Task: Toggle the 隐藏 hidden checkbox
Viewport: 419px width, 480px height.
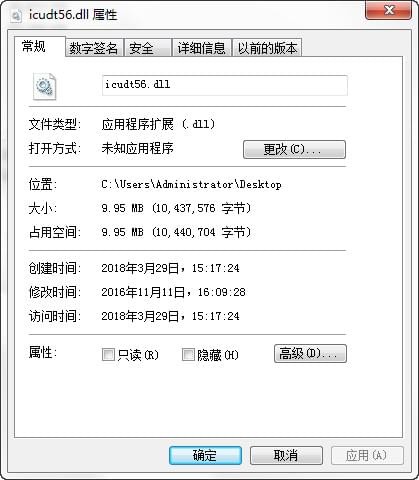Action: (x=188, y=355)
